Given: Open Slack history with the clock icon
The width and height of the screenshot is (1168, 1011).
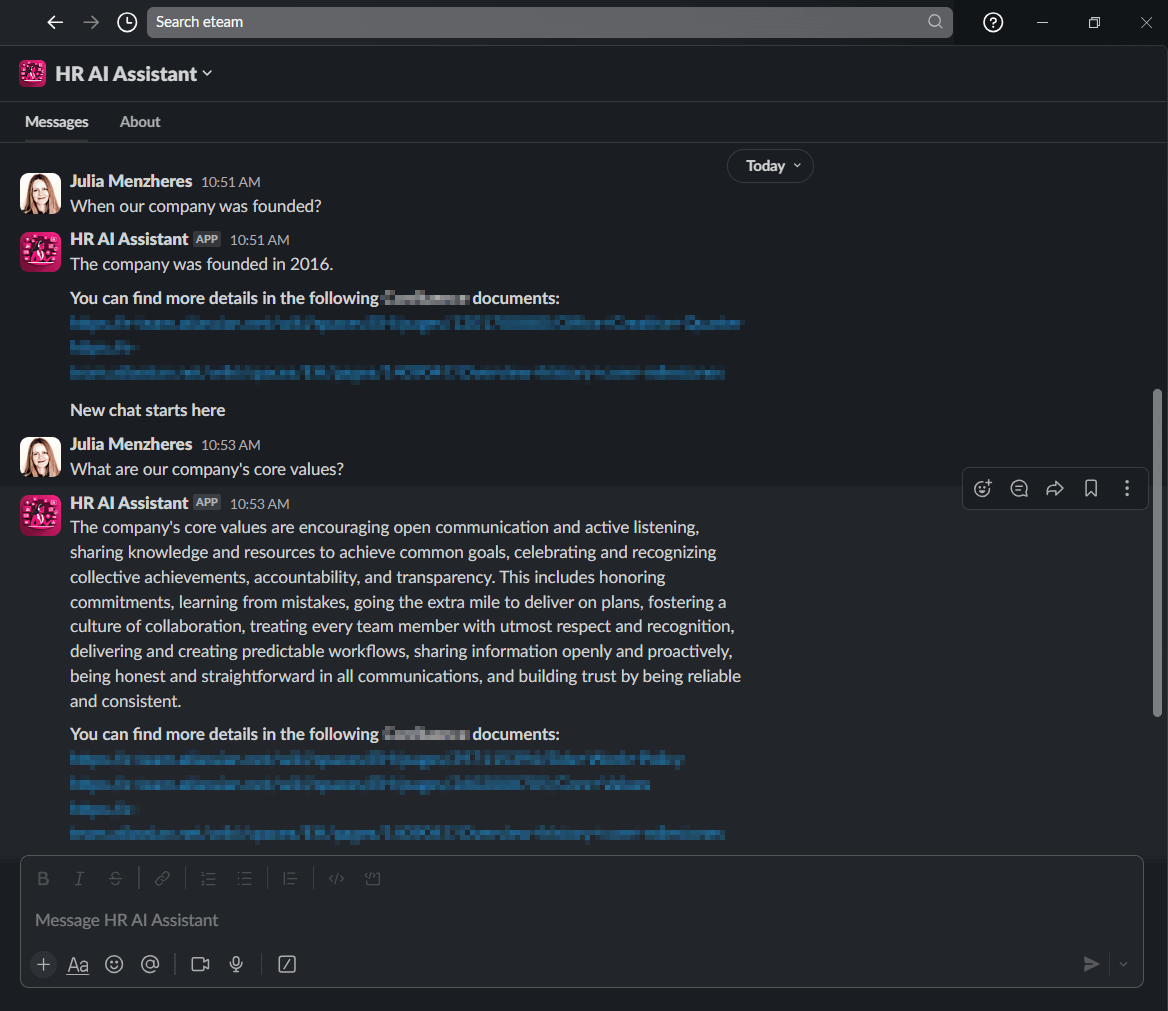Looking at the screenshot, I should pos(126,21).
